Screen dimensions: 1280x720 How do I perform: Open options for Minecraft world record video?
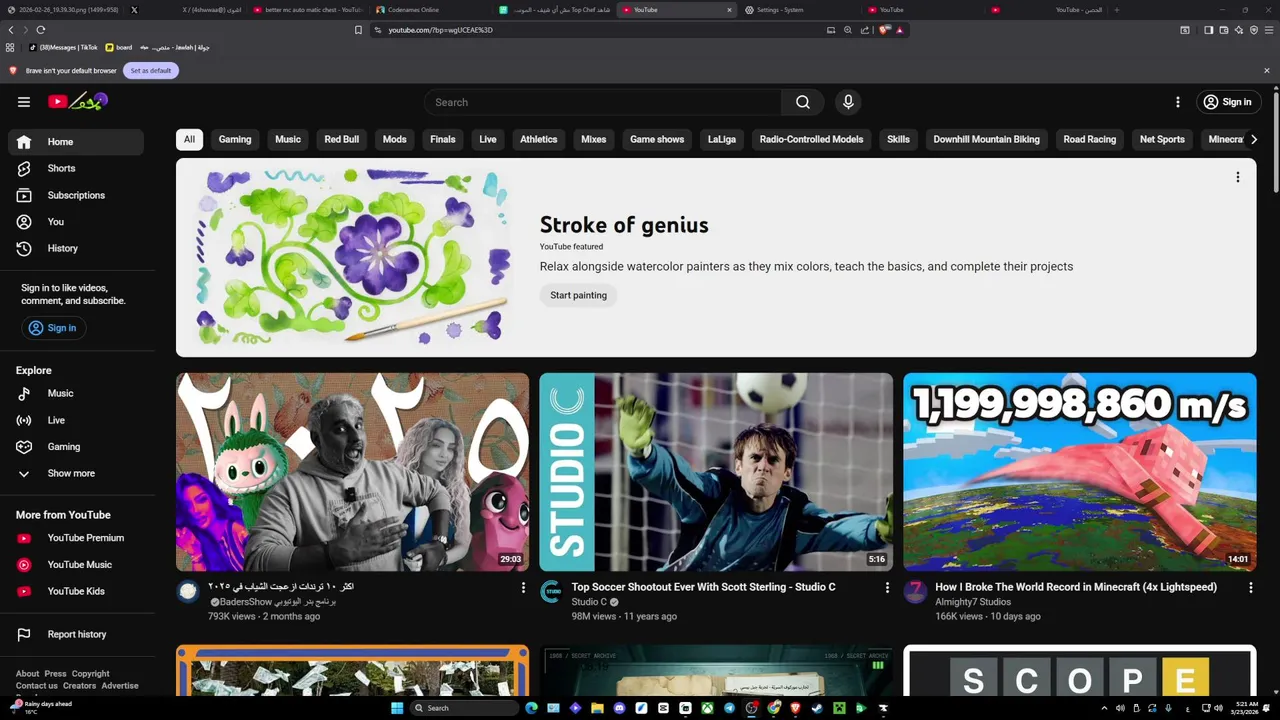pos(1251,588)
